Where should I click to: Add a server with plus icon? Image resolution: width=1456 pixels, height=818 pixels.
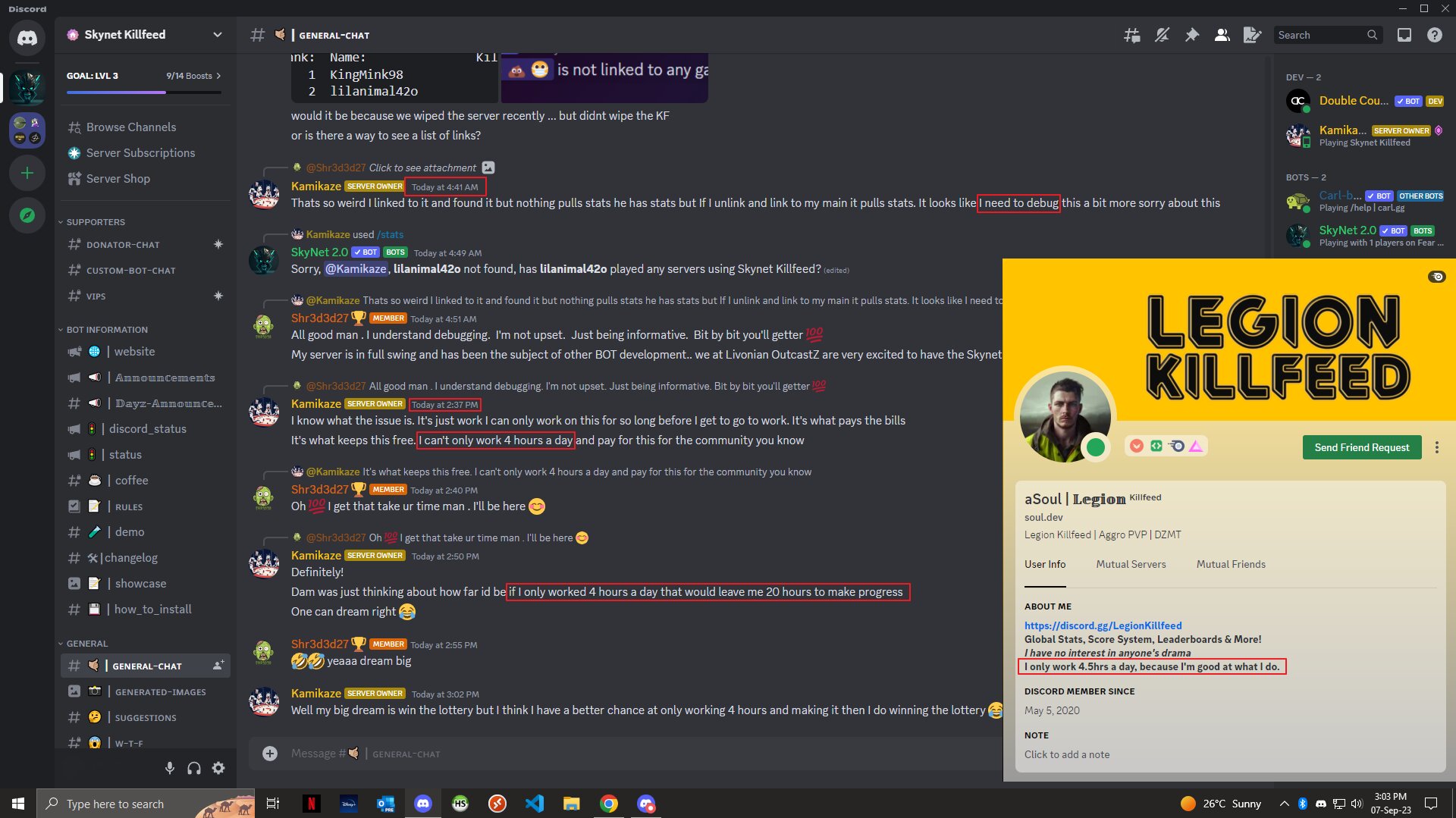pyautogui.click(x=27, y=173)
